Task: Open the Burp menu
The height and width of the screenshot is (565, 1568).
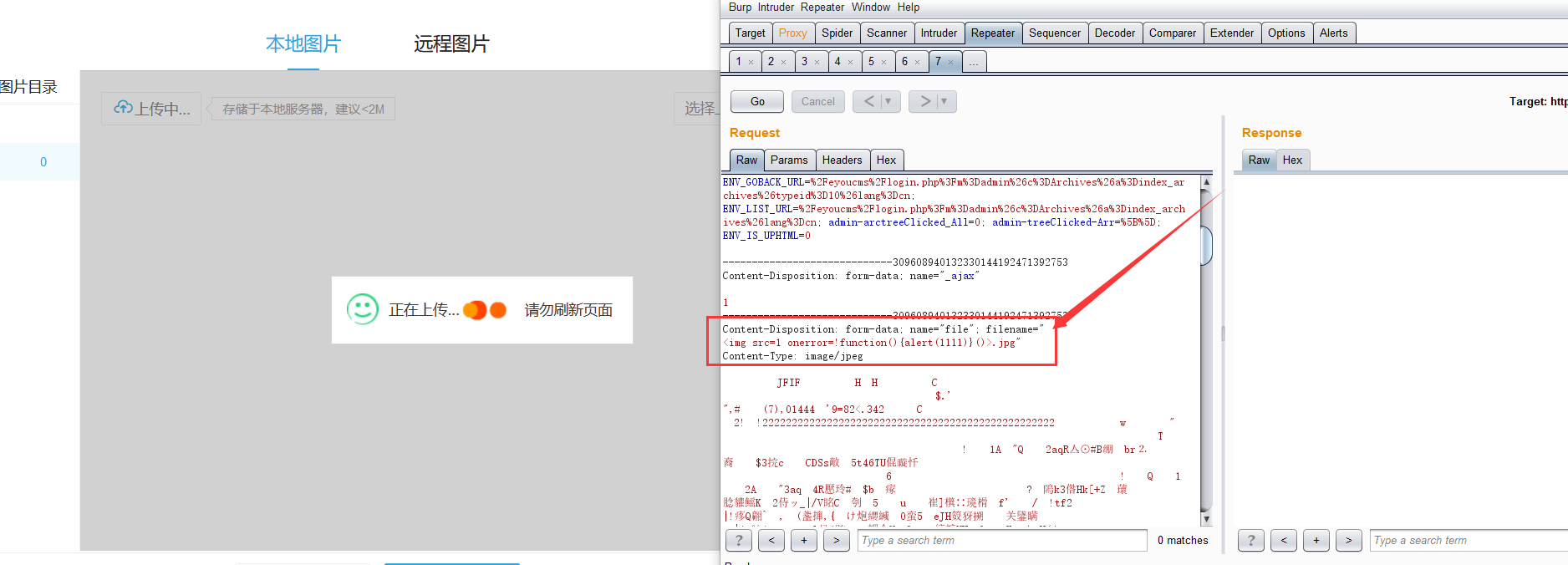Action: click(x=740, y=8)
